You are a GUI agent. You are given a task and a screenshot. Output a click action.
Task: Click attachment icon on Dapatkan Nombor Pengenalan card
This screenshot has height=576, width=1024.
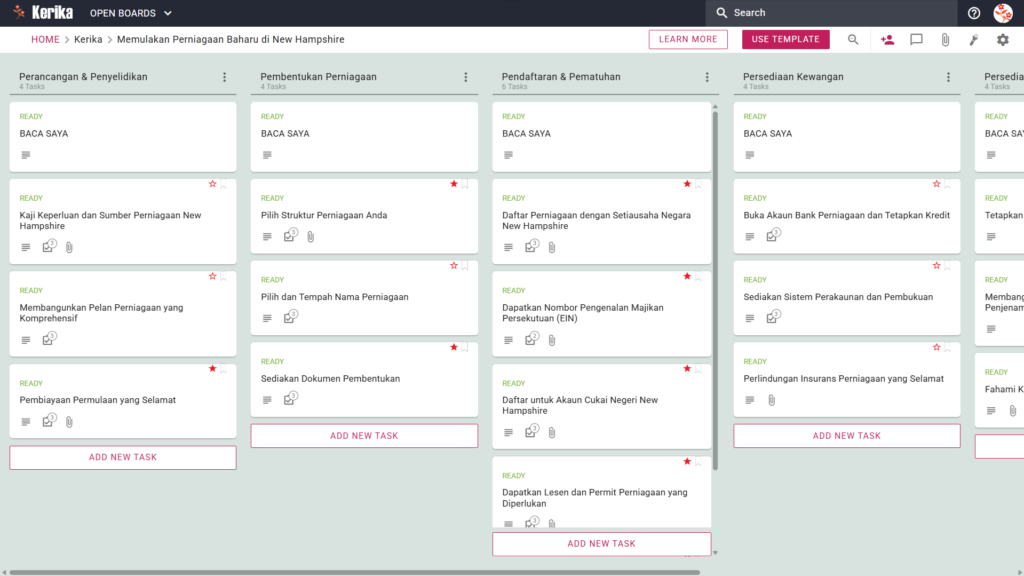[552, 340]
